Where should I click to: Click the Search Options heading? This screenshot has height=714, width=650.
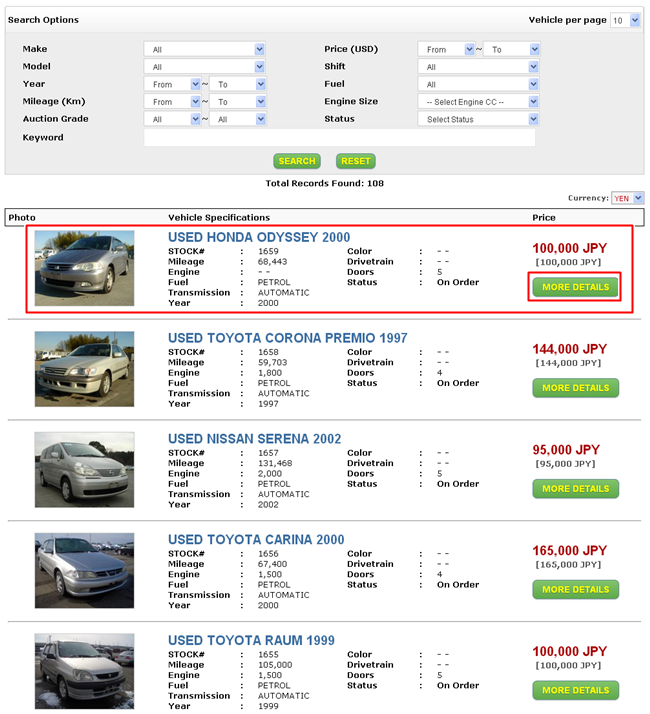pos(43,20)
